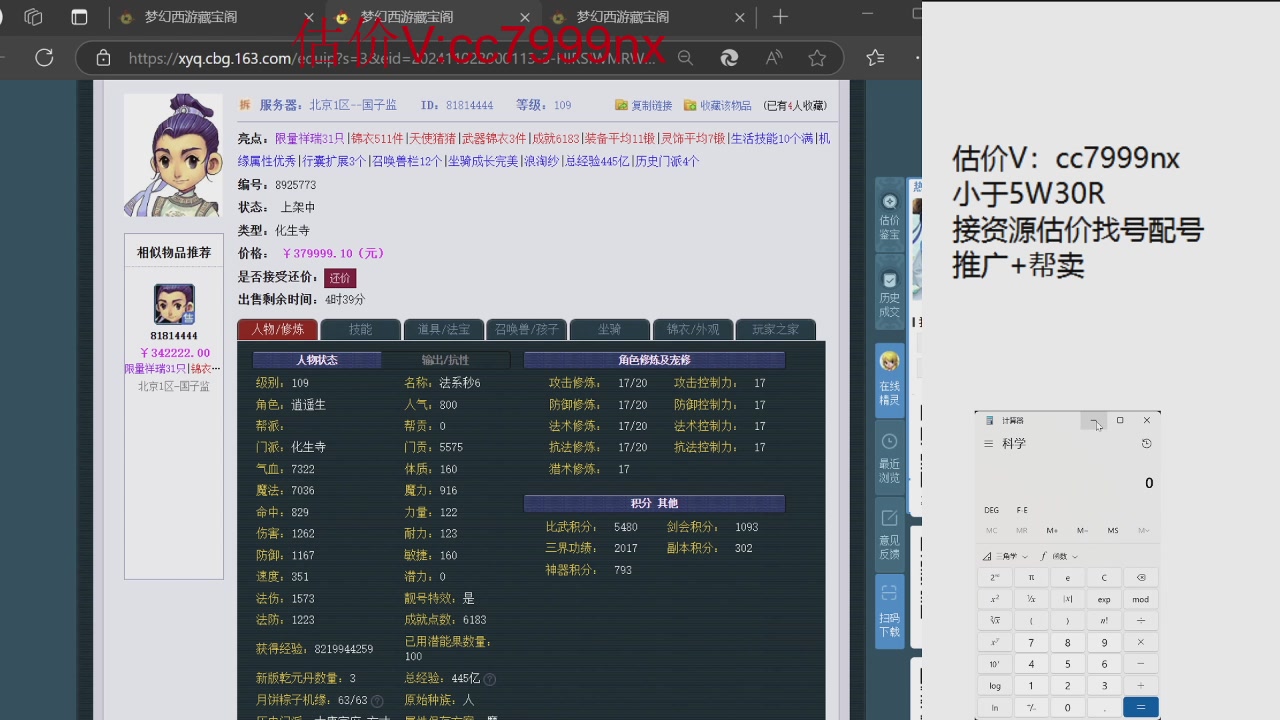Click the character portrait avatar

pos(173,155)
